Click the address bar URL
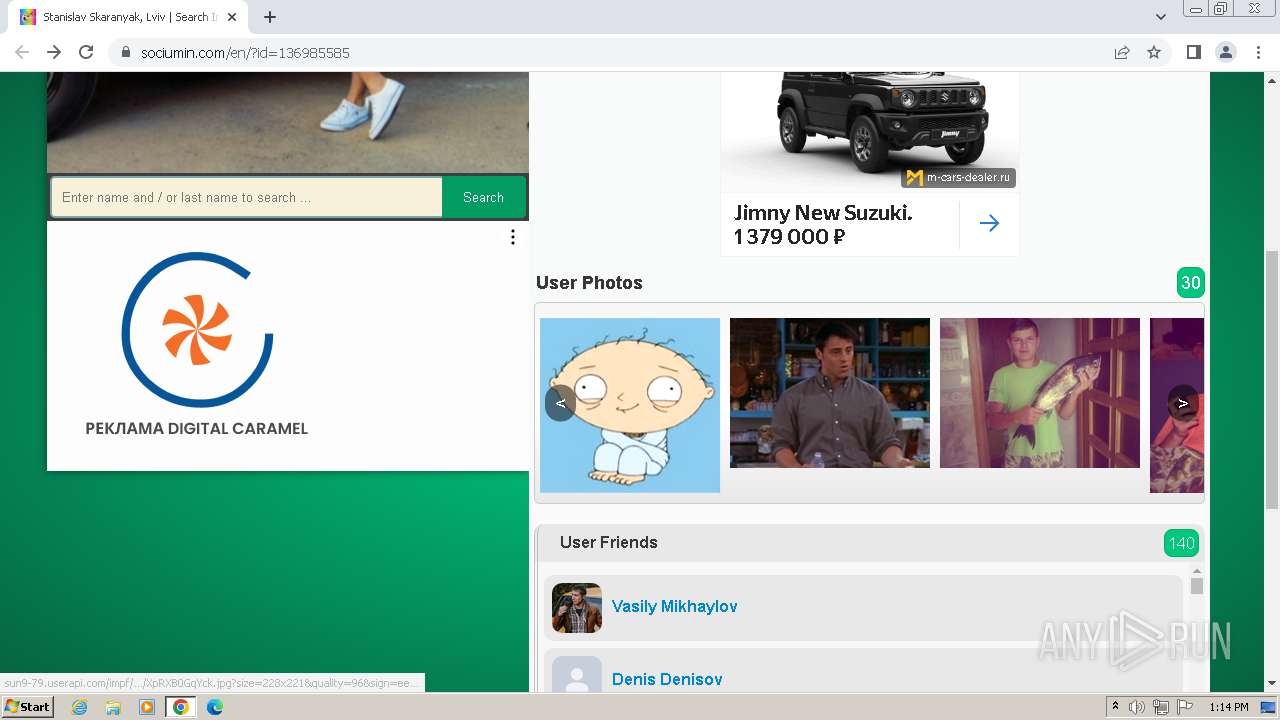This screenshot has width=1280, height=720. click(245, 53)
